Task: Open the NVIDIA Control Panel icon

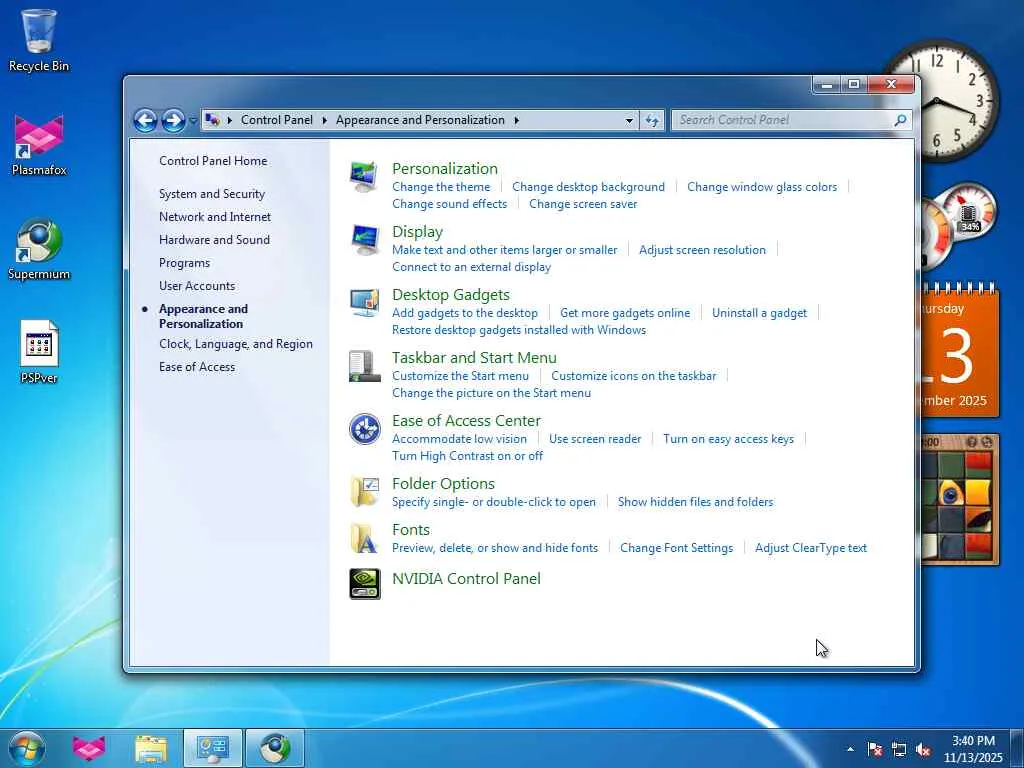Action: [364, 584]
